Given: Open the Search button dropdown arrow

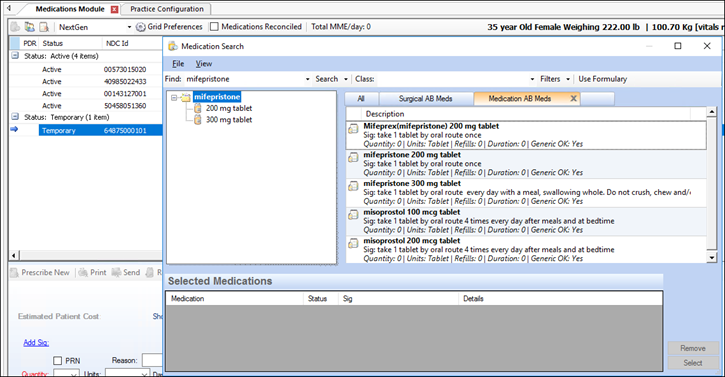Looking at the screenshot, I should click(345, 79).
